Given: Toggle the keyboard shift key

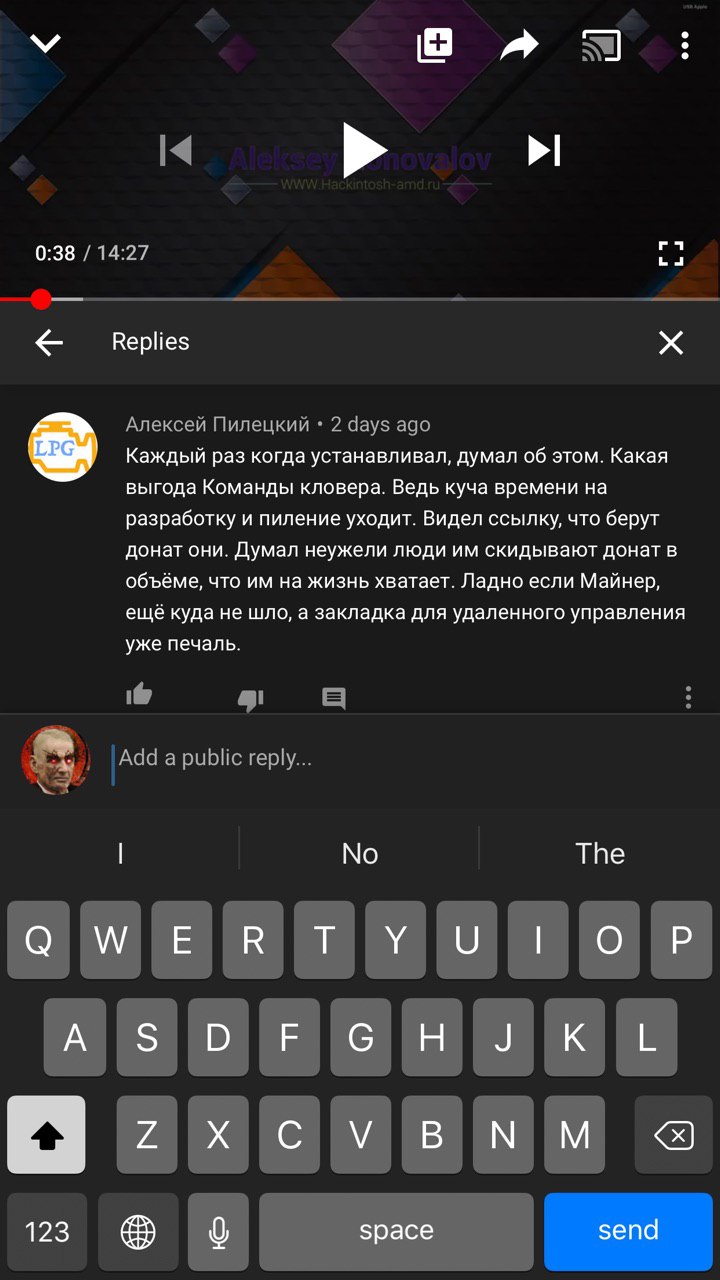Looking at the screenshot, I should coord(46,1135).
